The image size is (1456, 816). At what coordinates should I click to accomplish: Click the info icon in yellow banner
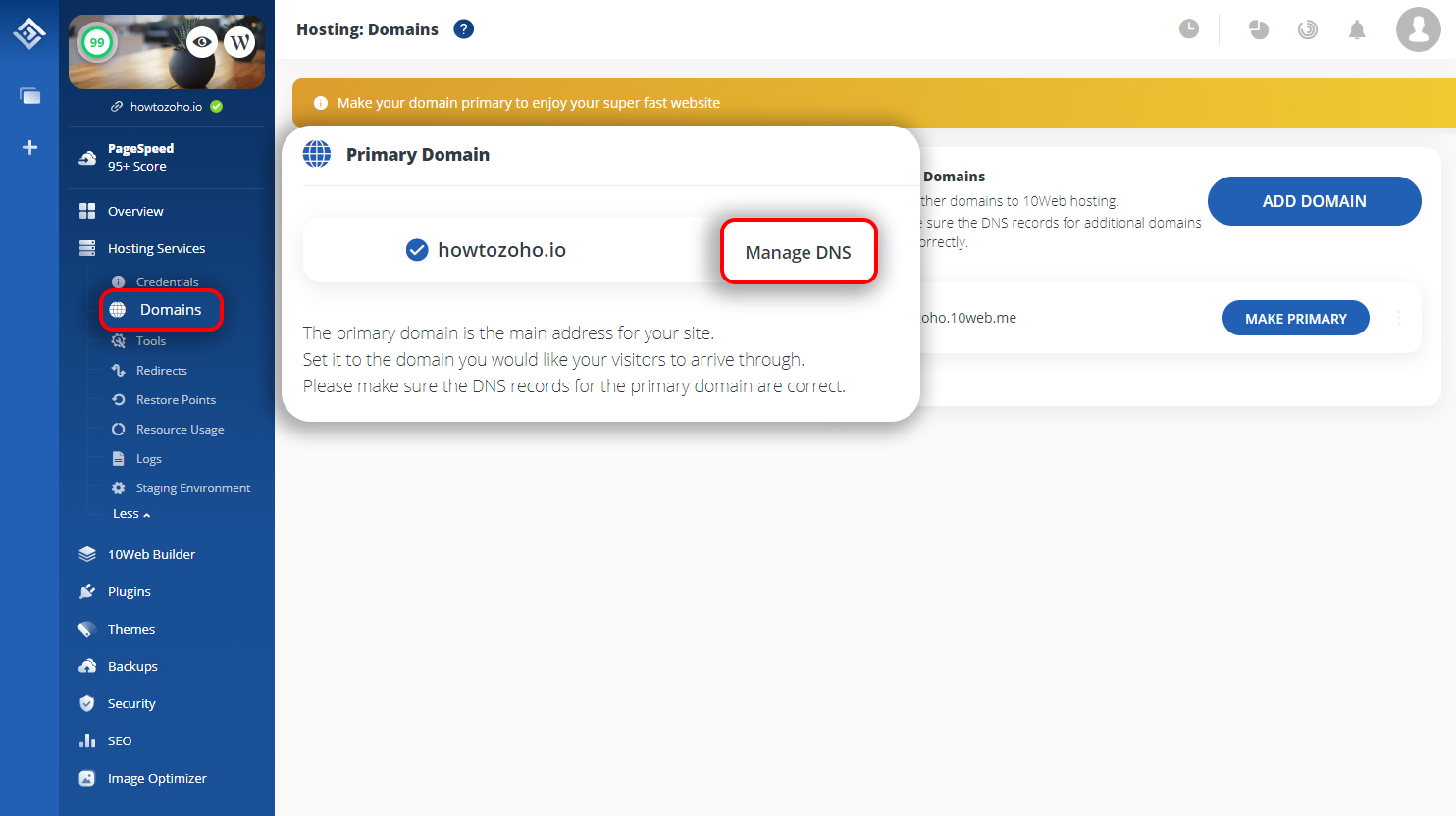coord(320,103)
